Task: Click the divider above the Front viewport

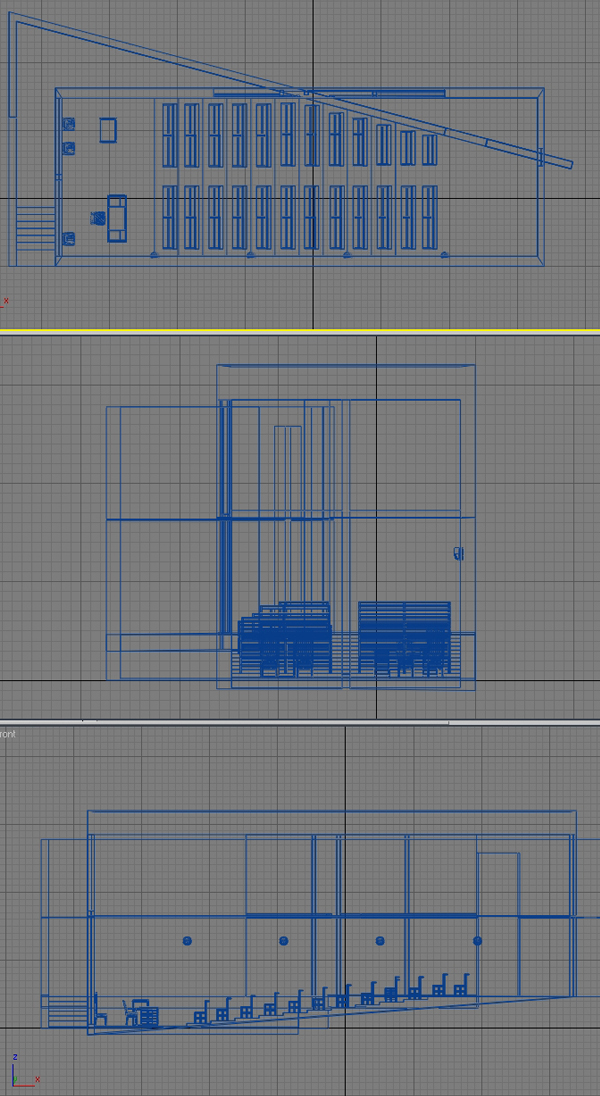Action: [x=300, y=720]
